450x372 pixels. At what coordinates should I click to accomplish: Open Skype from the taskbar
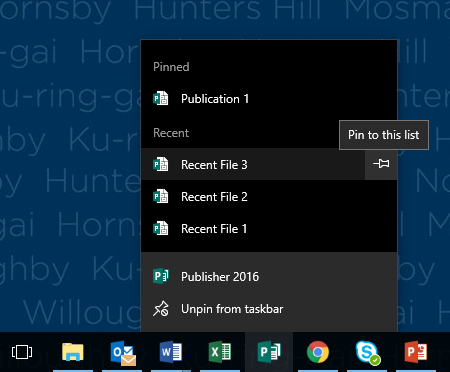[x=368, y=352]
